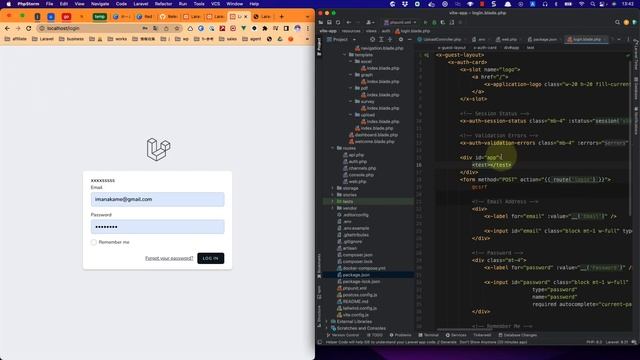Expand all in the Project panel
This screenshot has width=640, height=360.
(381, 40)
